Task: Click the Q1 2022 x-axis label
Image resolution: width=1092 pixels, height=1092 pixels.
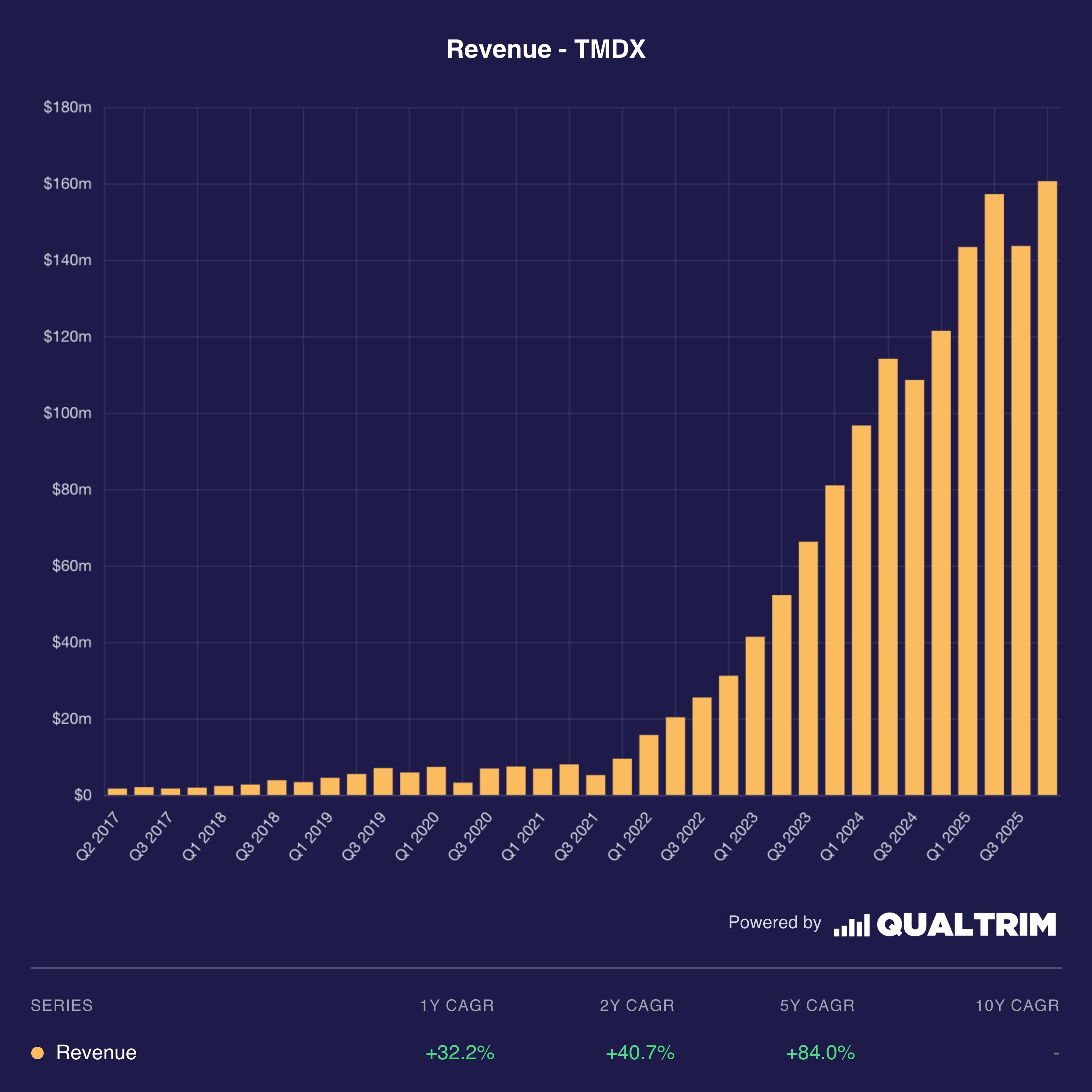Action: 630,836
